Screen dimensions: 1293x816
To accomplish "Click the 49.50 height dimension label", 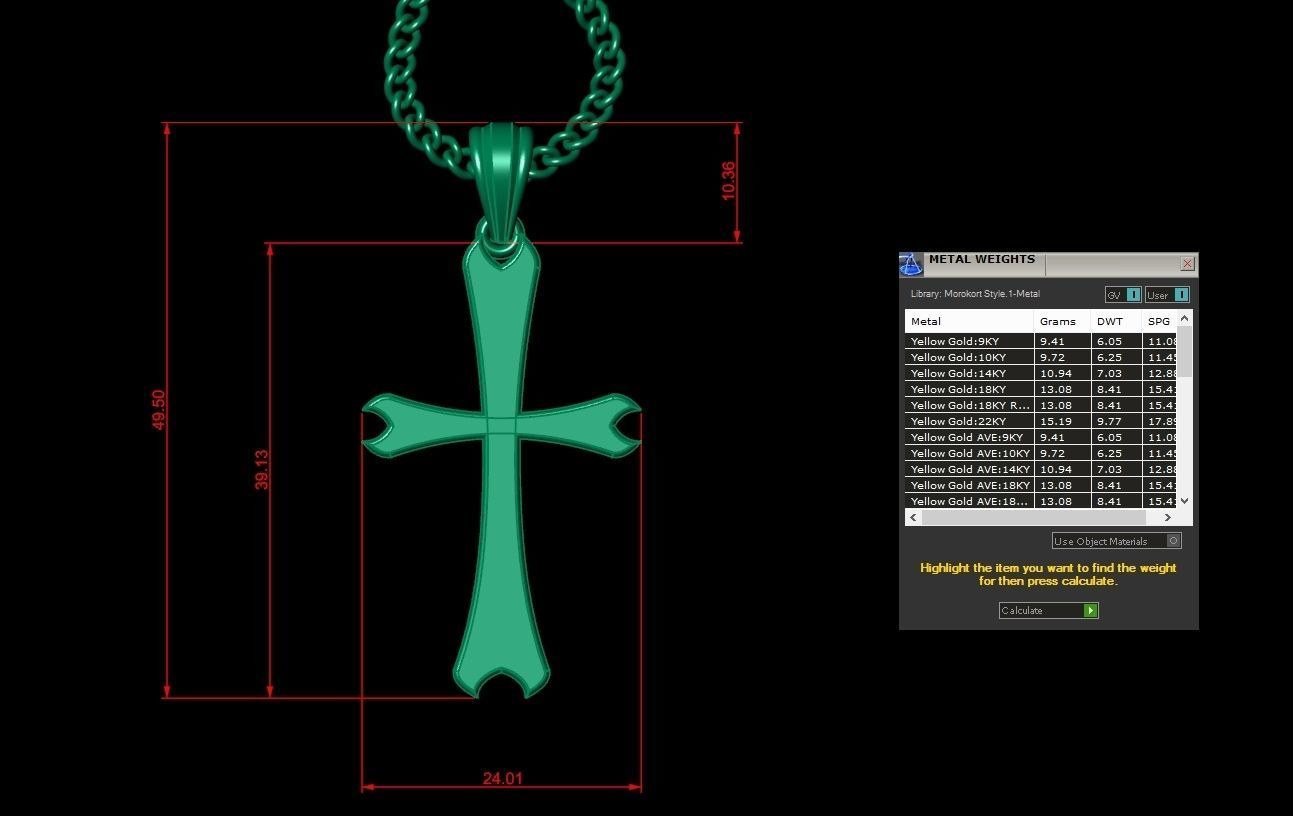I will click(158, 410).
